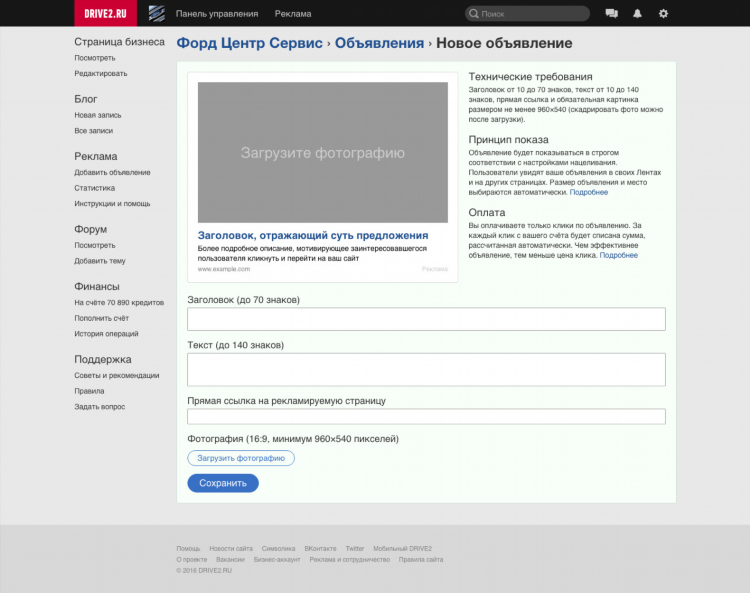750x593 pixels.
Task: Open Бизнес-аккаунт footer link
Action: (x=277, y=560)
